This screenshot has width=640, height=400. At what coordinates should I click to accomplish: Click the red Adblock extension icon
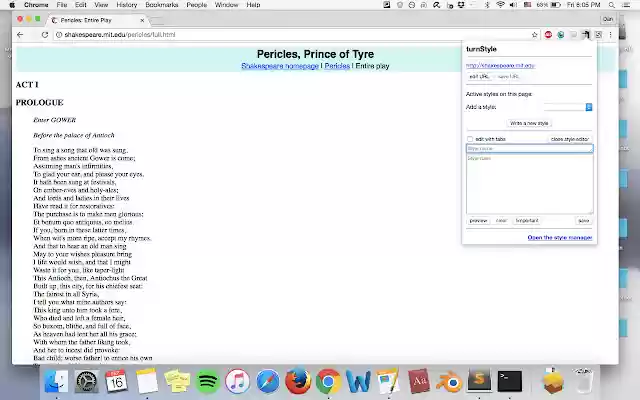coord(548,35)
